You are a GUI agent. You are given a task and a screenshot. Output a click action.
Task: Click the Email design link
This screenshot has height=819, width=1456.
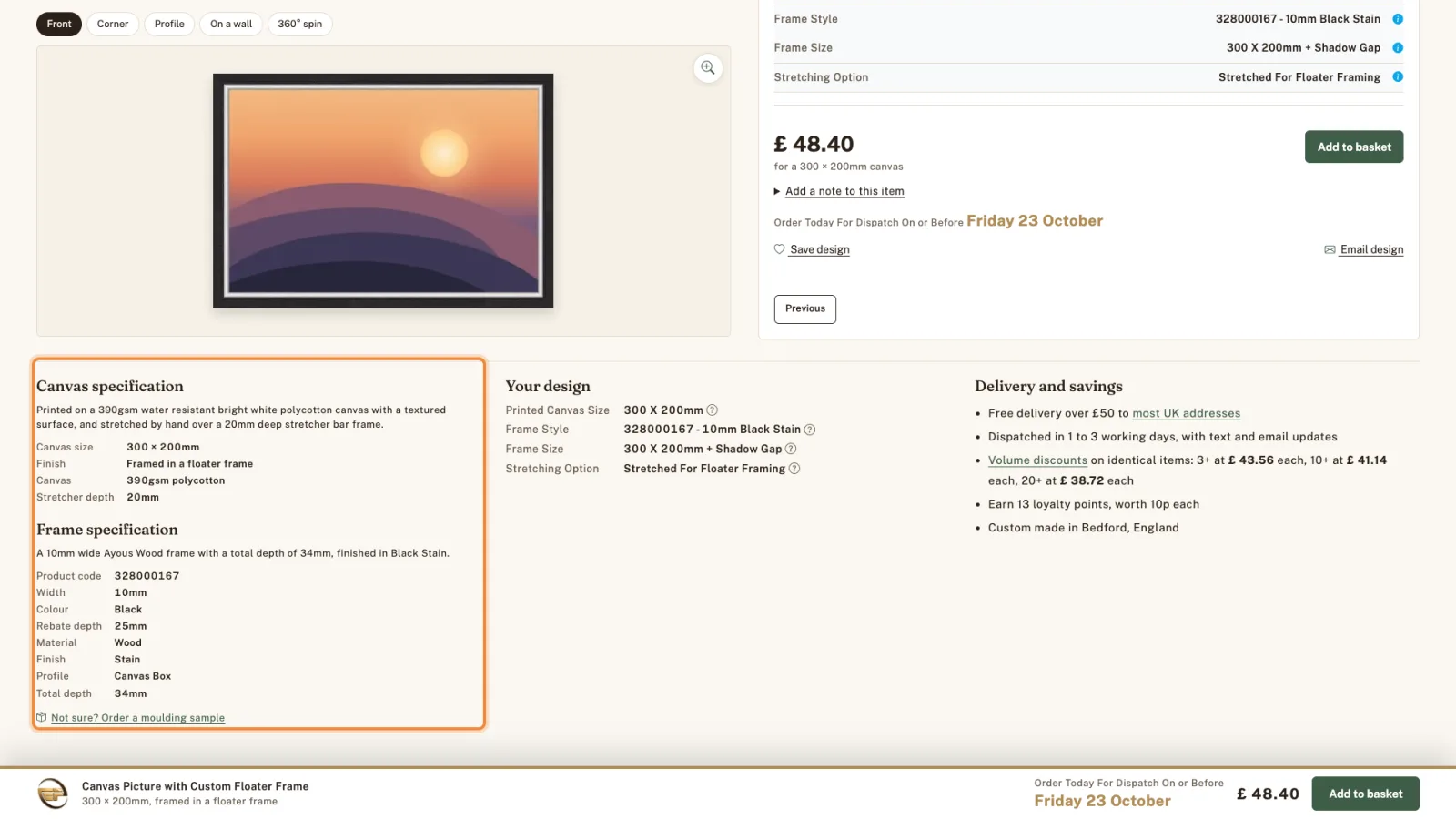1371,249
